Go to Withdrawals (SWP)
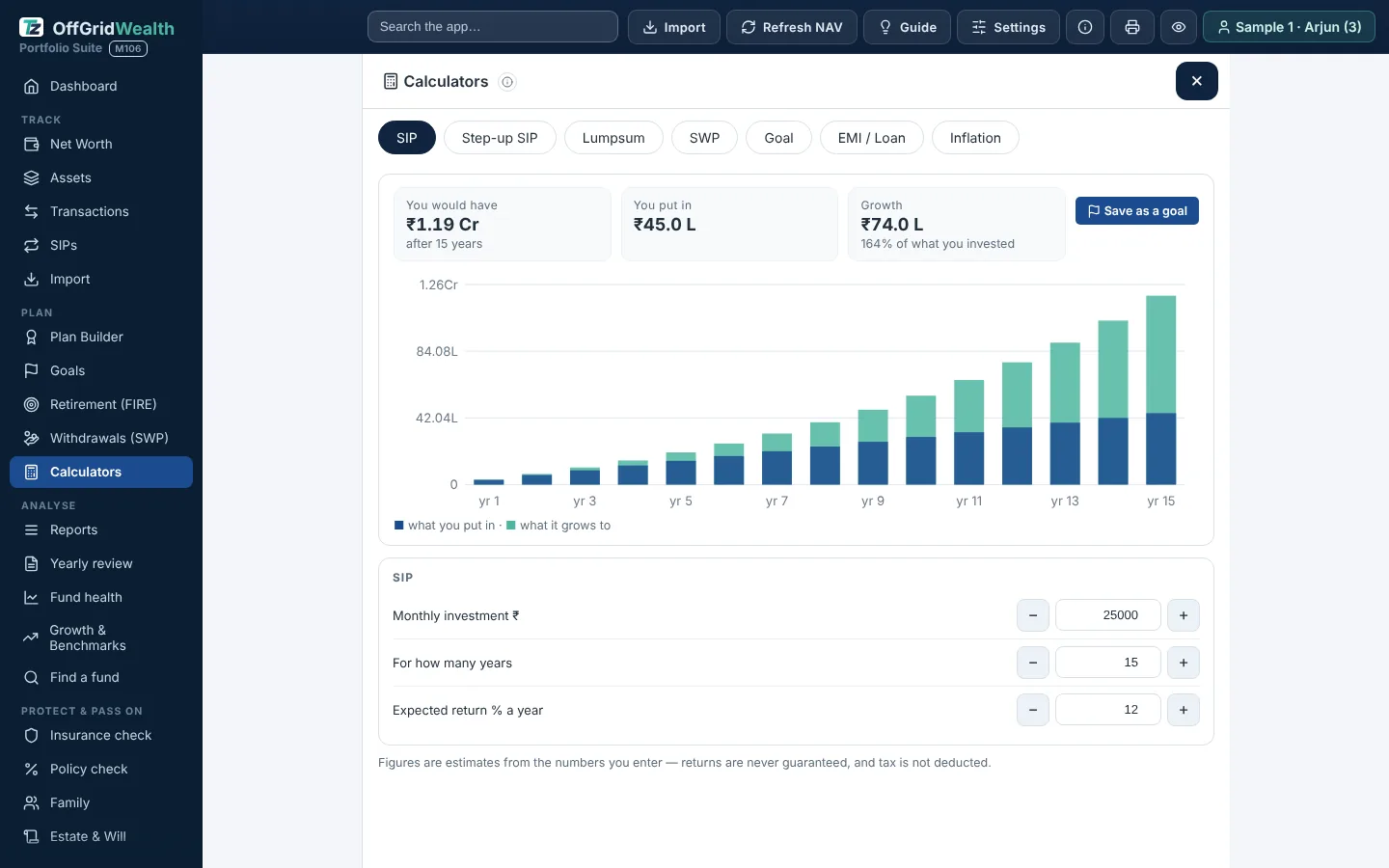 101,438
